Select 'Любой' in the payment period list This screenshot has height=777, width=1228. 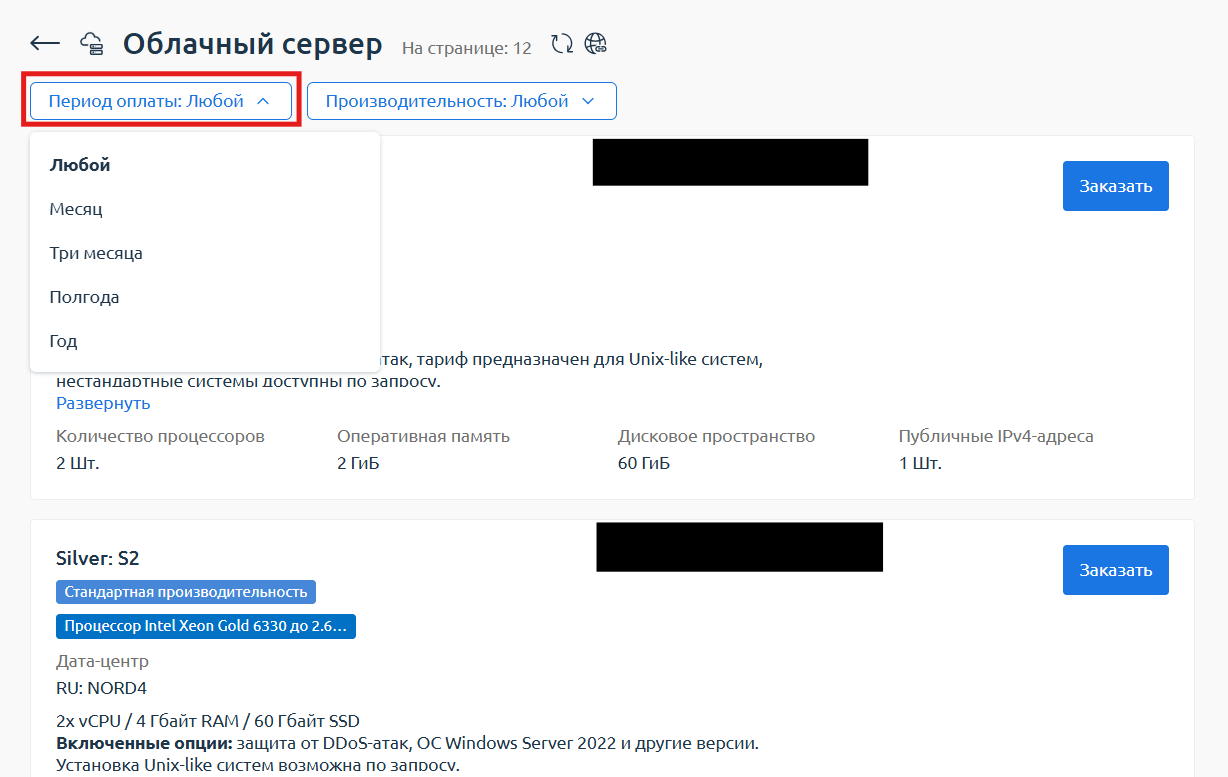80,165
